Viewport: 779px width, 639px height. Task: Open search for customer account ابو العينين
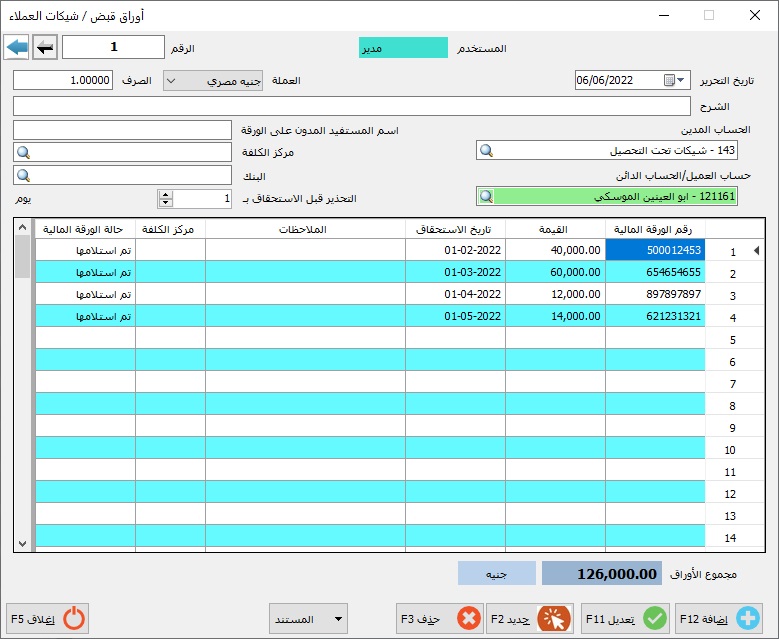(487, 196)
